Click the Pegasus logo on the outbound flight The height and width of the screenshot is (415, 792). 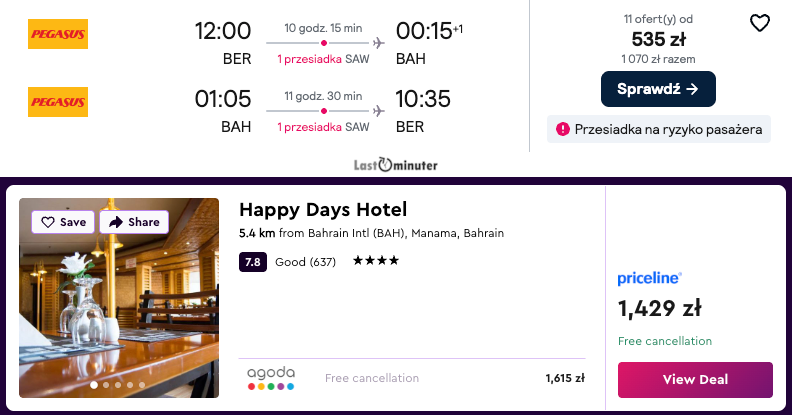58,36
